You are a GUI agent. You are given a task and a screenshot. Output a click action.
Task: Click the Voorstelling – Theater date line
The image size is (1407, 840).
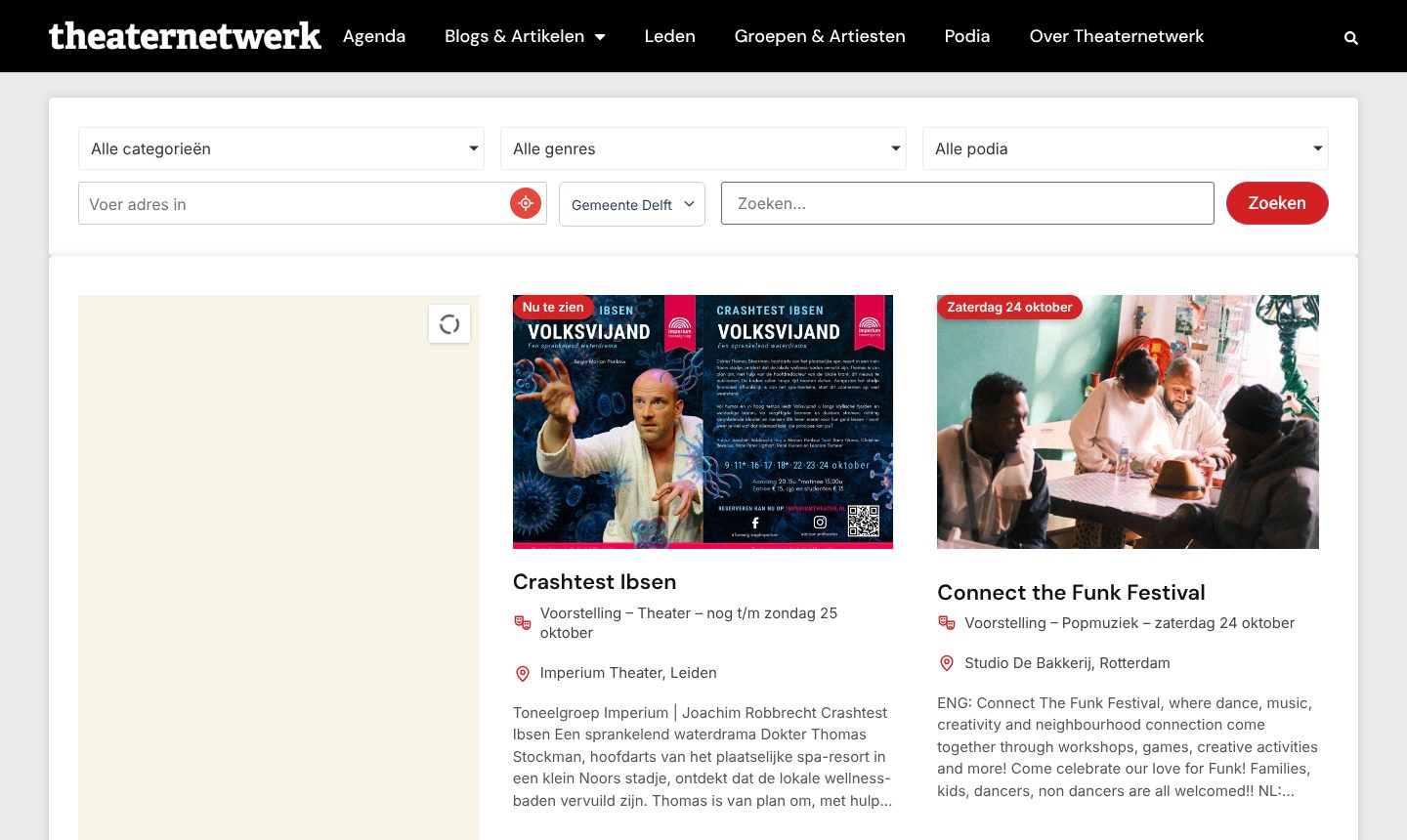pos(689,623)
